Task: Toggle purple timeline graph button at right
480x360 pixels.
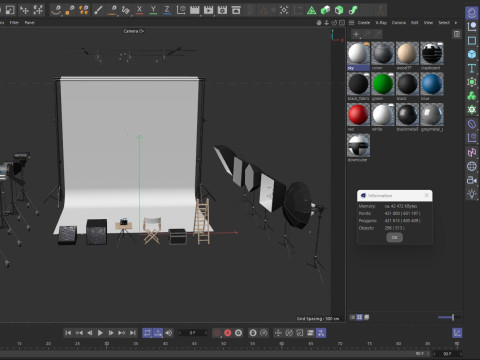Action: [x=457, y=333]
